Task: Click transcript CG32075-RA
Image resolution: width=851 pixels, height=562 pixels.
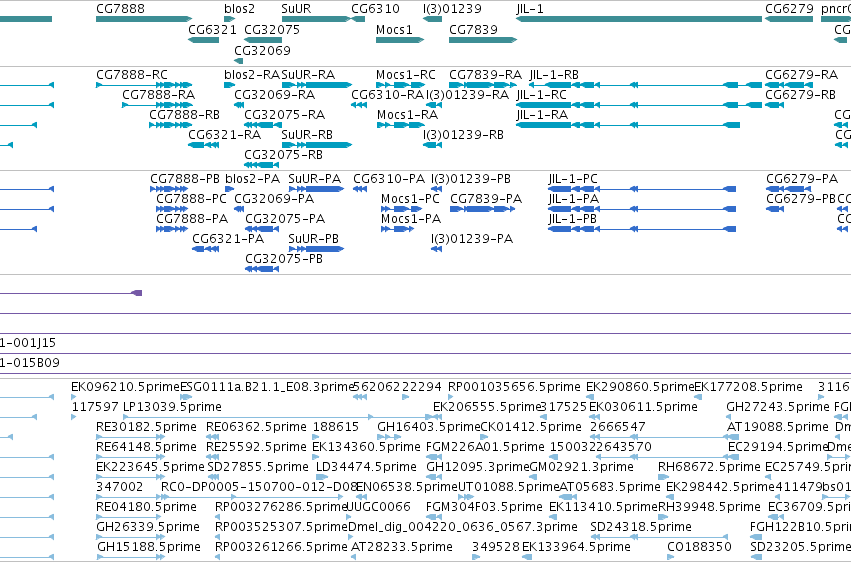Action: 262,125
